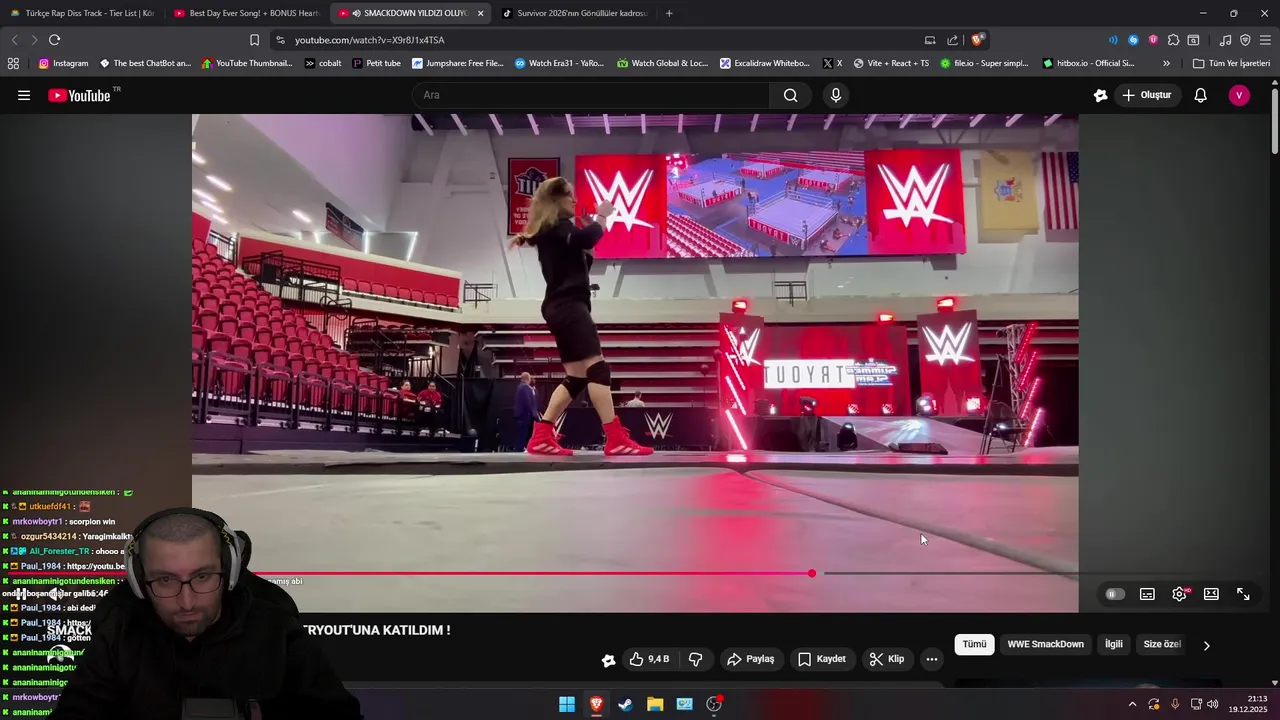Reload the current page
Image resolution: width=1280 pixels, height=720 pixels.
pos(54,40)
